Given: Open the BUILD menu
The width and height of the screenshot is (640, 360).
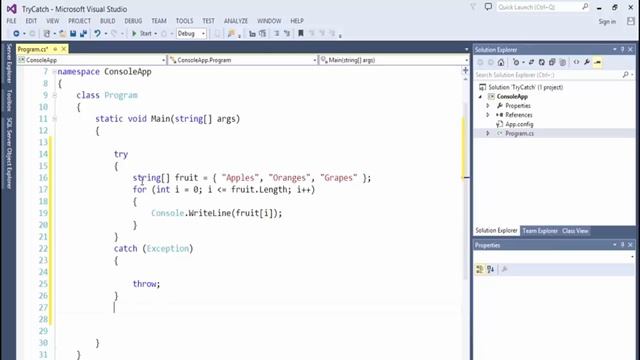Looking at the screenshot, I should pos(107,20).
